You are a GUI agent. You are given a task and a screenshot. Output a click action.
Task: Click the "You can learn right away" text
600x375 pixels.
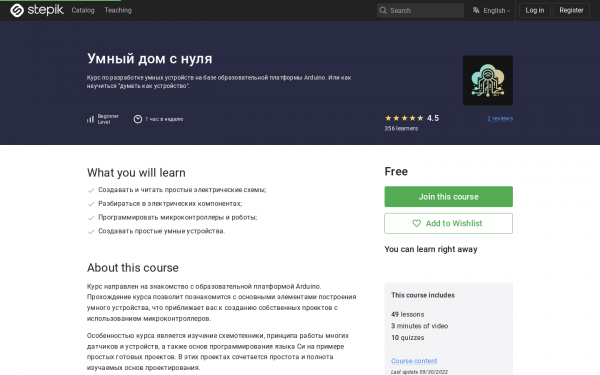click(x=431, y=249)
